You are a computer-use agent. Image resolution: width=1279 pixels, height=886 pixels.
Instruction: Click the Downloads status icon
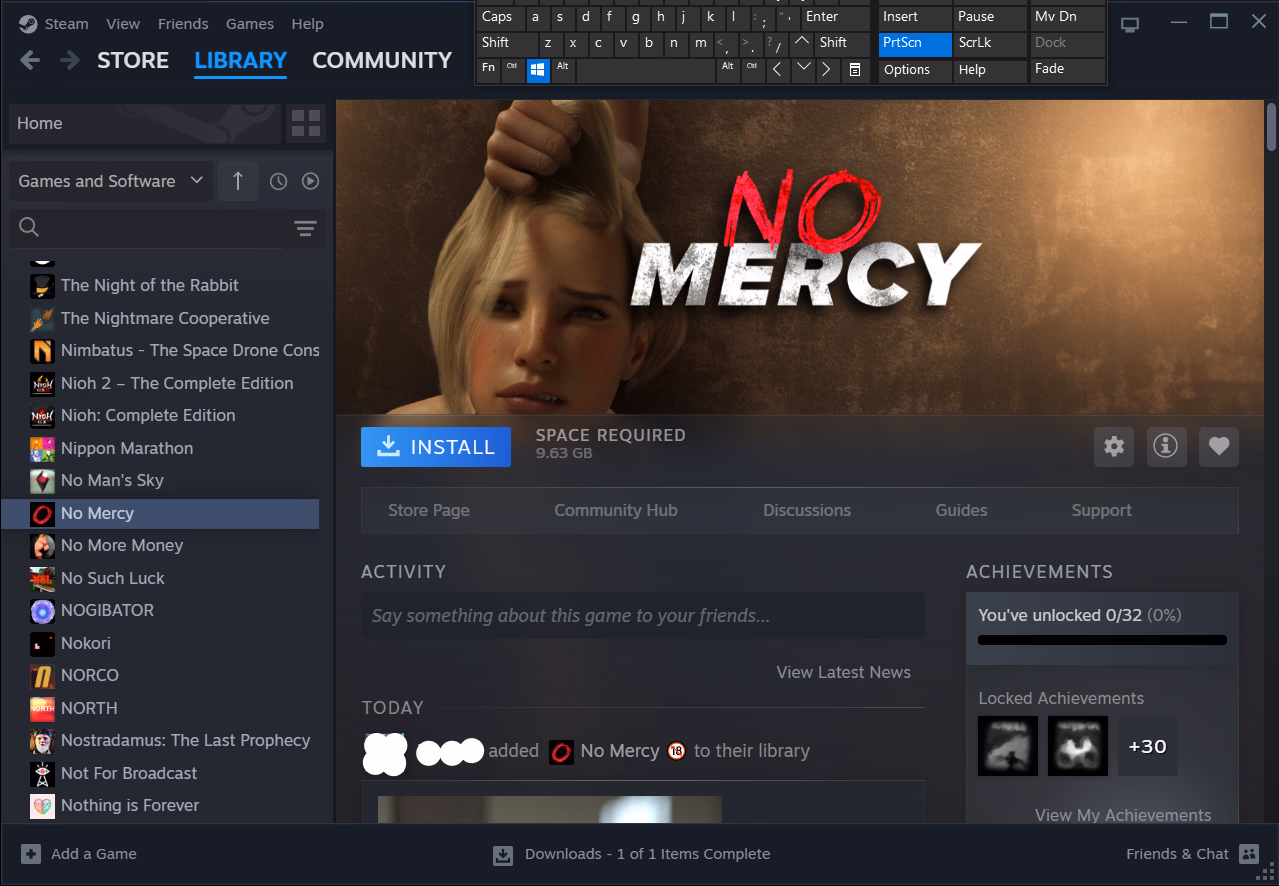pos(503,855)
